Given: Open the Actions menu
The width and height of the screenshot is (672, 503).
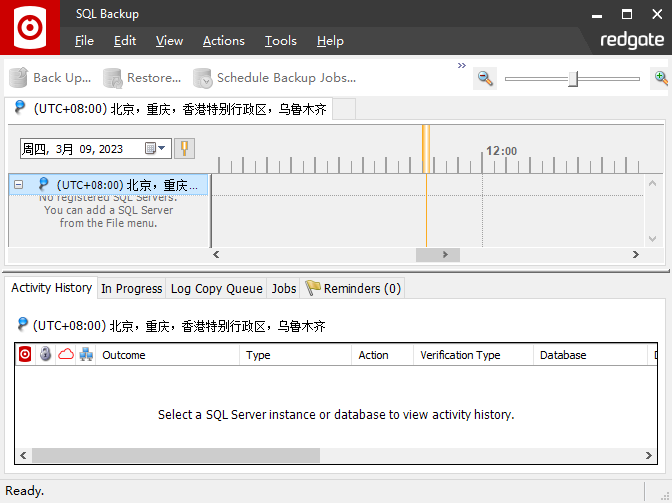Looking at the screenshot, I should 224,41.
